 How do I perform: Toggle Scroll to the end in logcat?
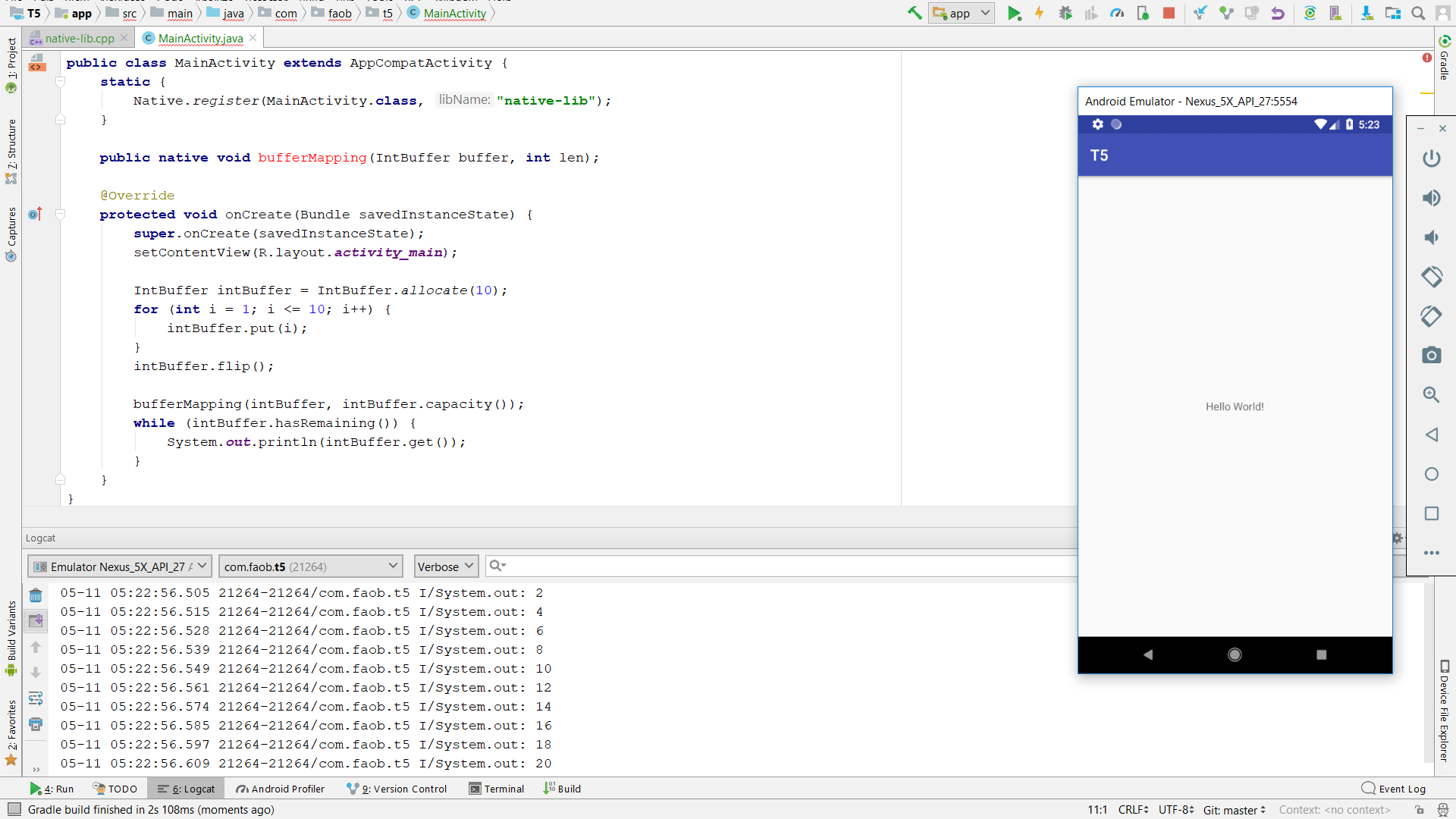pos(36,621)
